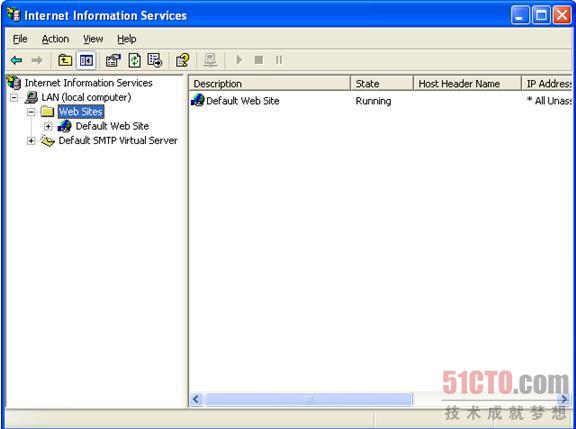Open the View menu

93,39
